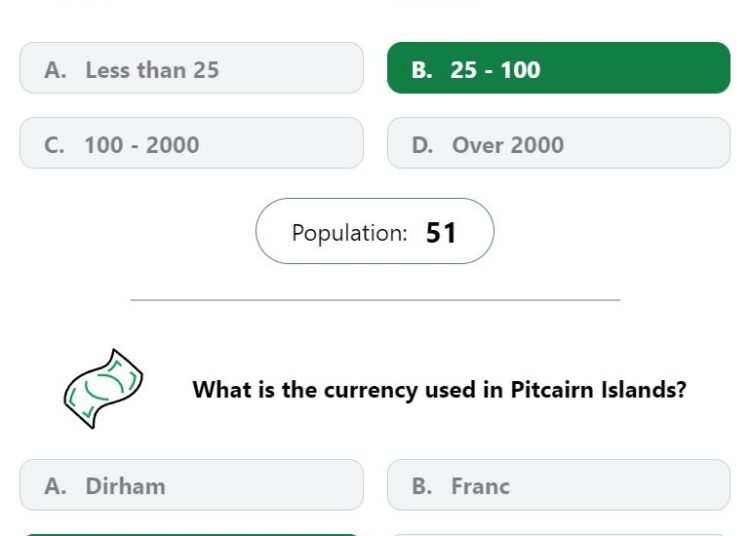Click the 'A.' letter beside Dirham
750x536 pixels.
pos(55,486)
